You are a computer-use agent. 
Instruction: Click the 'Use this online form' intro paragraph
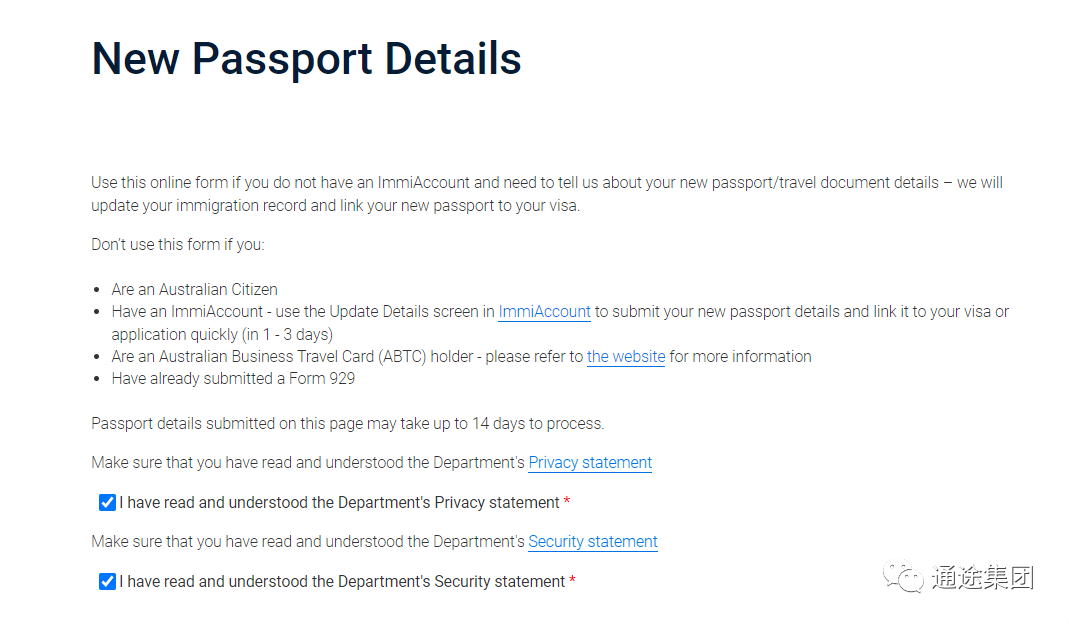click(x=547, y=194)
